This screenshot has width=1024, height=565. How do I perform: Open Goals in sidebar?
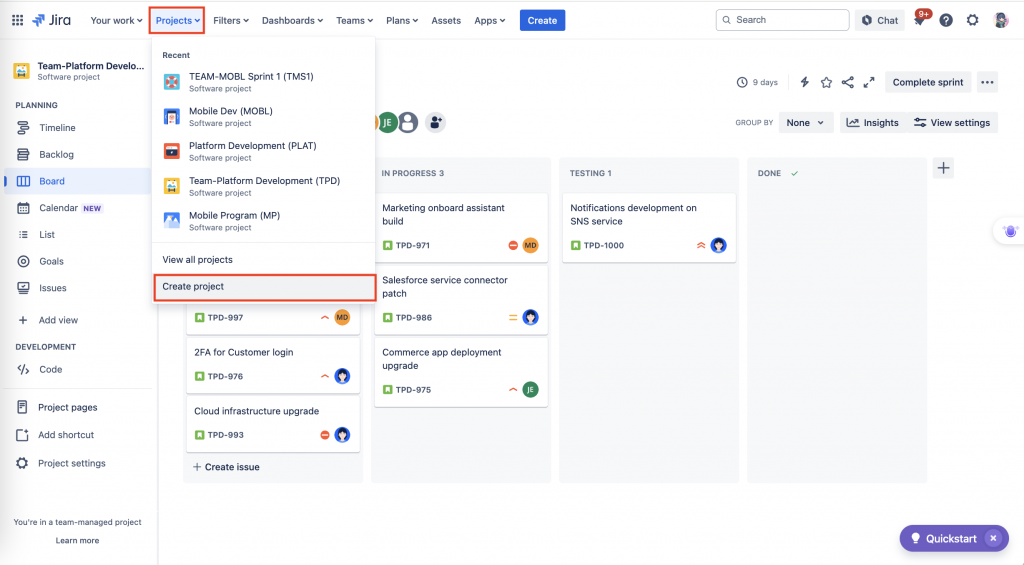[x=77, y=261]
